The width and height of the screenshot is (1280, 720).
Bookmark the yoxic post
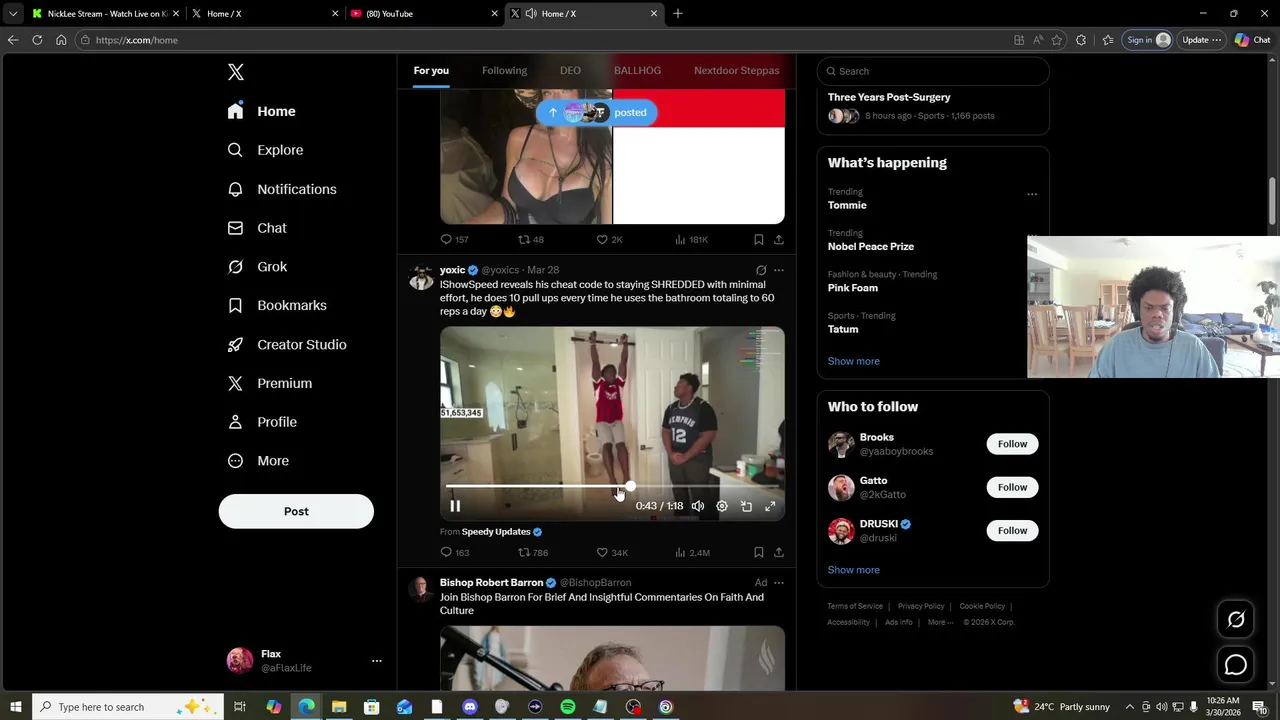(759, 552)
